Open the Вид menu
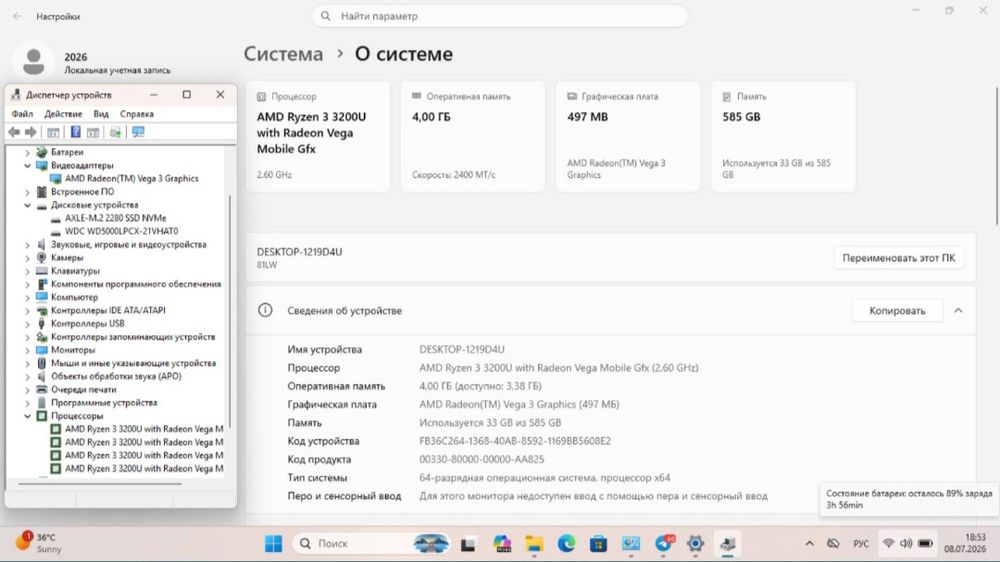 101,114
